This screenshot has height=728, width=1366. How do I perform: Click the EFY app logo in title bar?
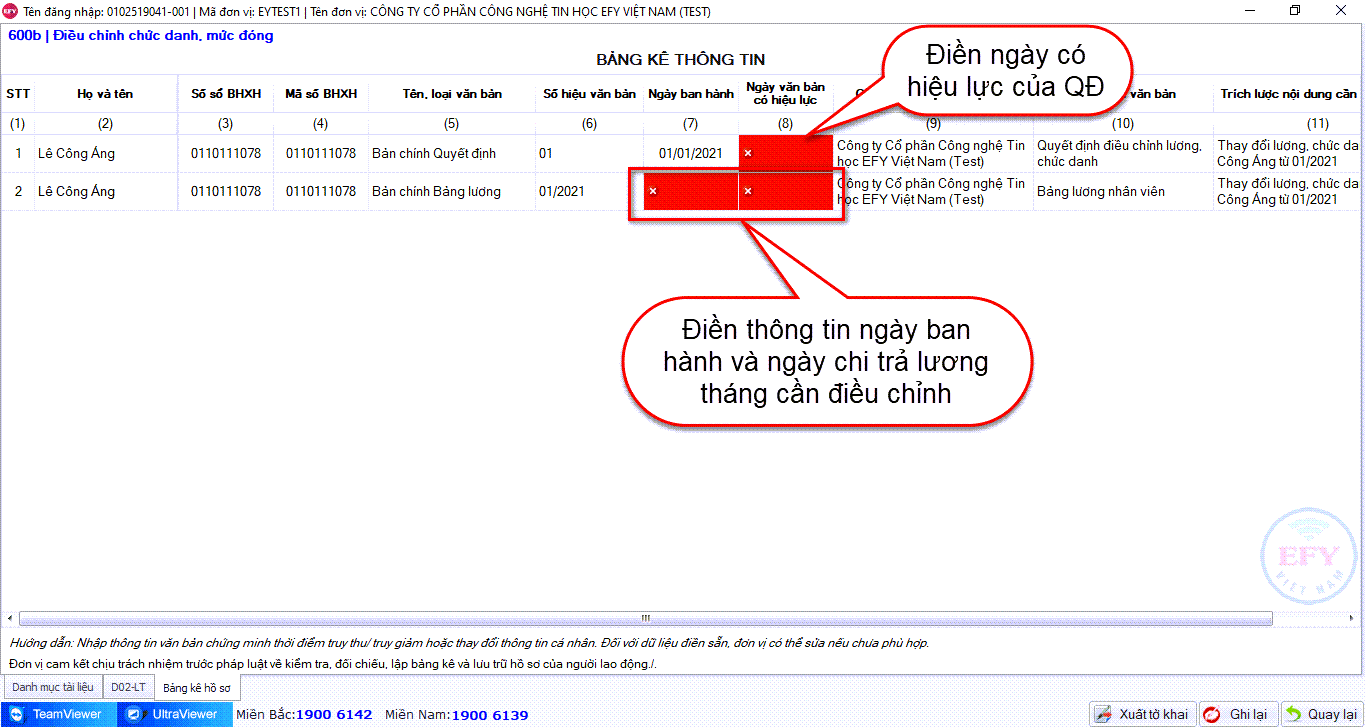pos(11,11)
